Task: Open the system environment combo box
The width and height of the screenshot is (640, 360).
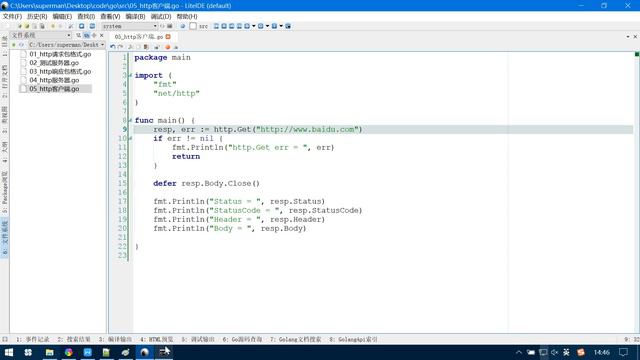Action: 130,26
